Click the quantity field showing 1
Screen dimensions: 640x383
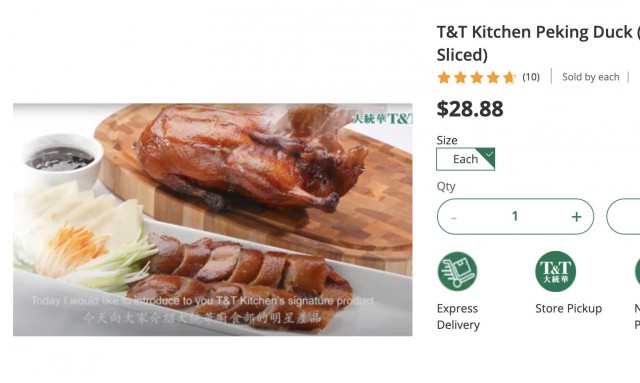click(x=515, y=216)
